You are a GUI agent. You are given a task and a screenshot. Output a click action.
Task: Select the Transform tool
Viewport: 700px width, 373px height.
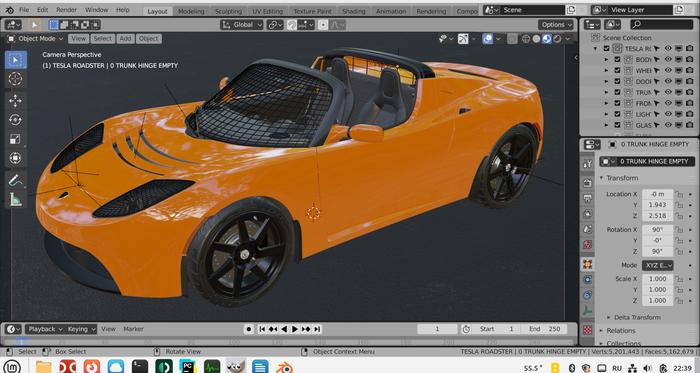point(15,158)
